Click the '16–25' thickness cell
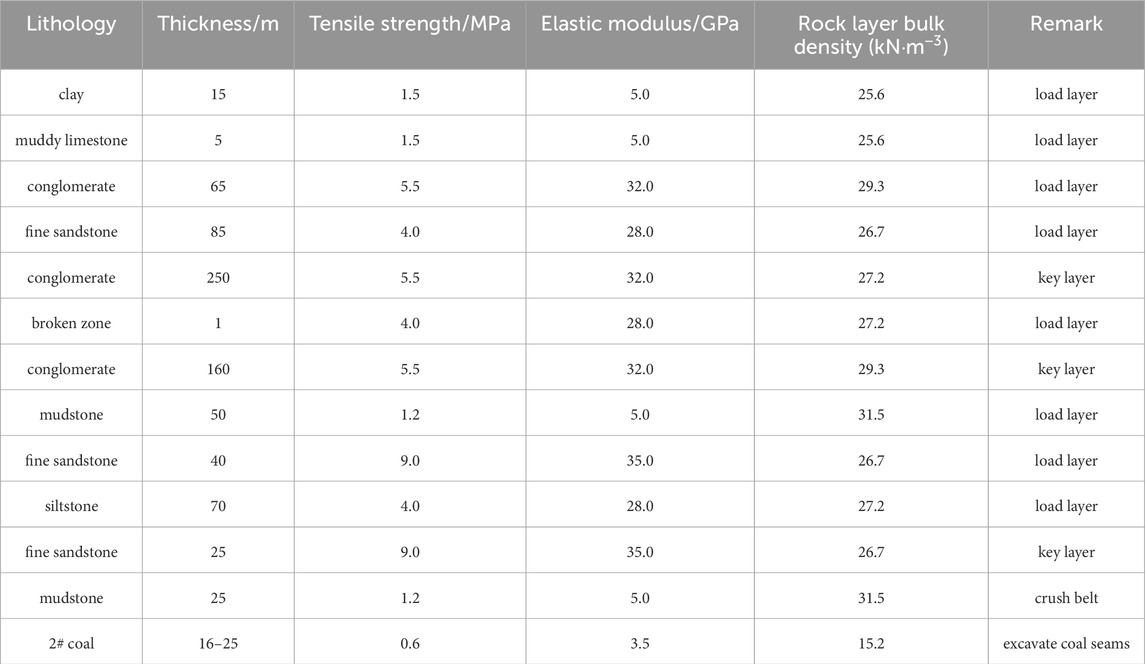Screen dimensions: 1145x664 218,644
